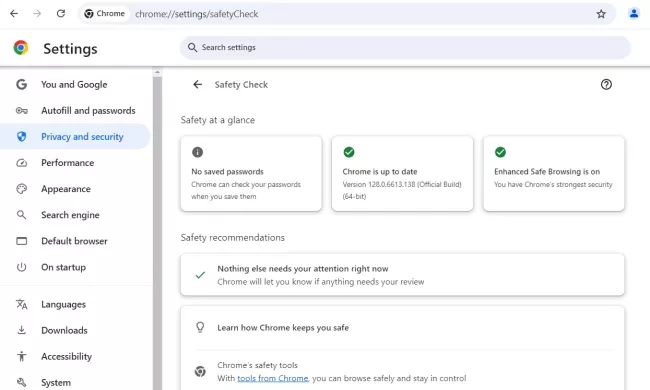Click the accessibility person icon
The image size is (650, 390).
pyautogui.click(x=22, y=356)
